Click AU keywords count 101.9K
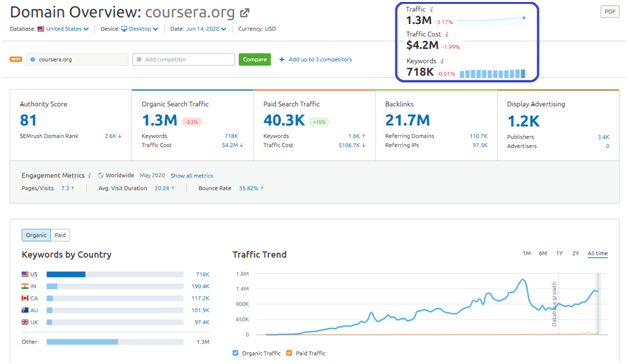This screenshot has width=628, height=364. click(200, 310)
